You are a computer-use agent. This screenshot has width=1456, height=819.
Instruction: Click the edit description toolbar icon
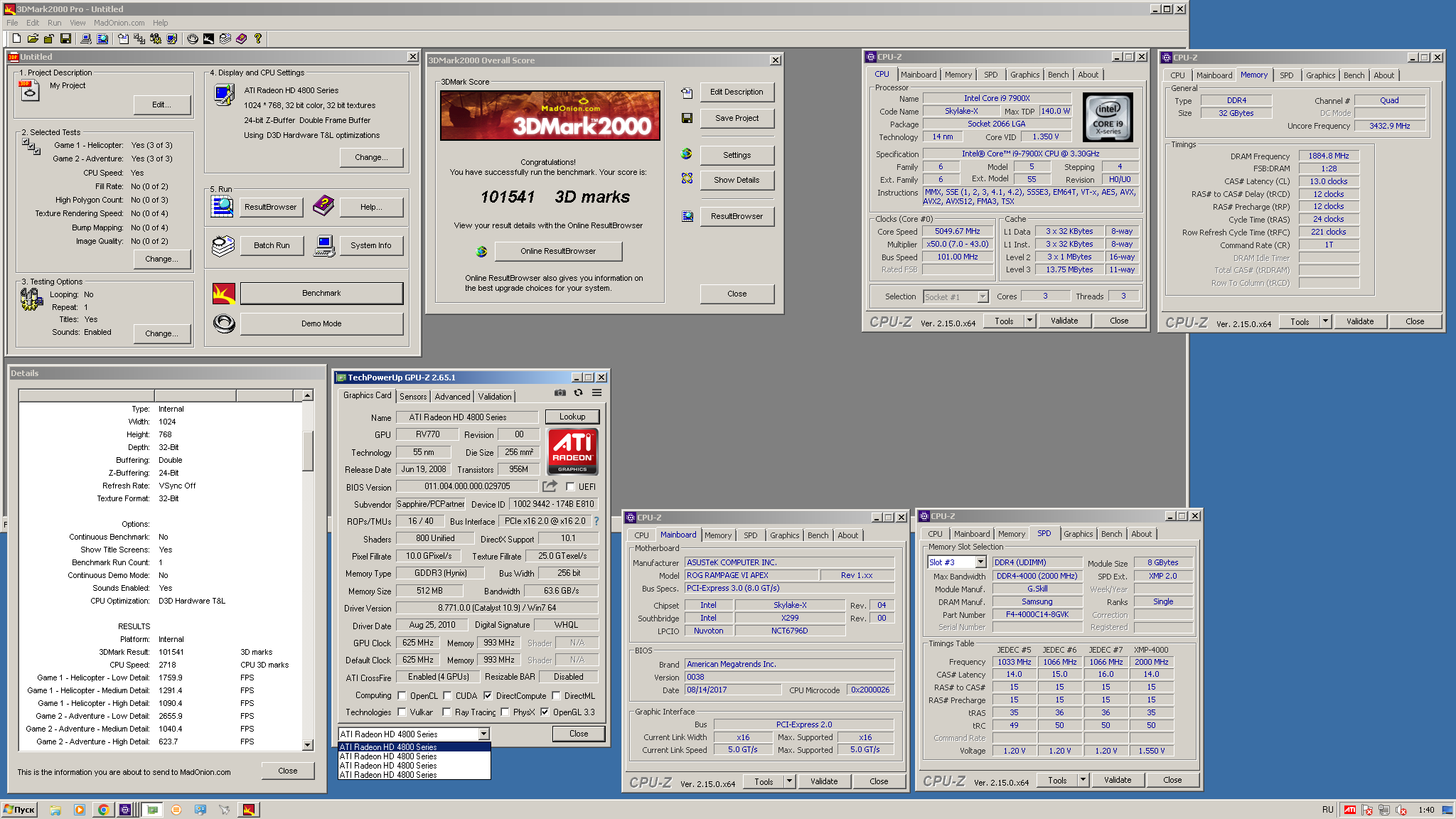[123, 38]
